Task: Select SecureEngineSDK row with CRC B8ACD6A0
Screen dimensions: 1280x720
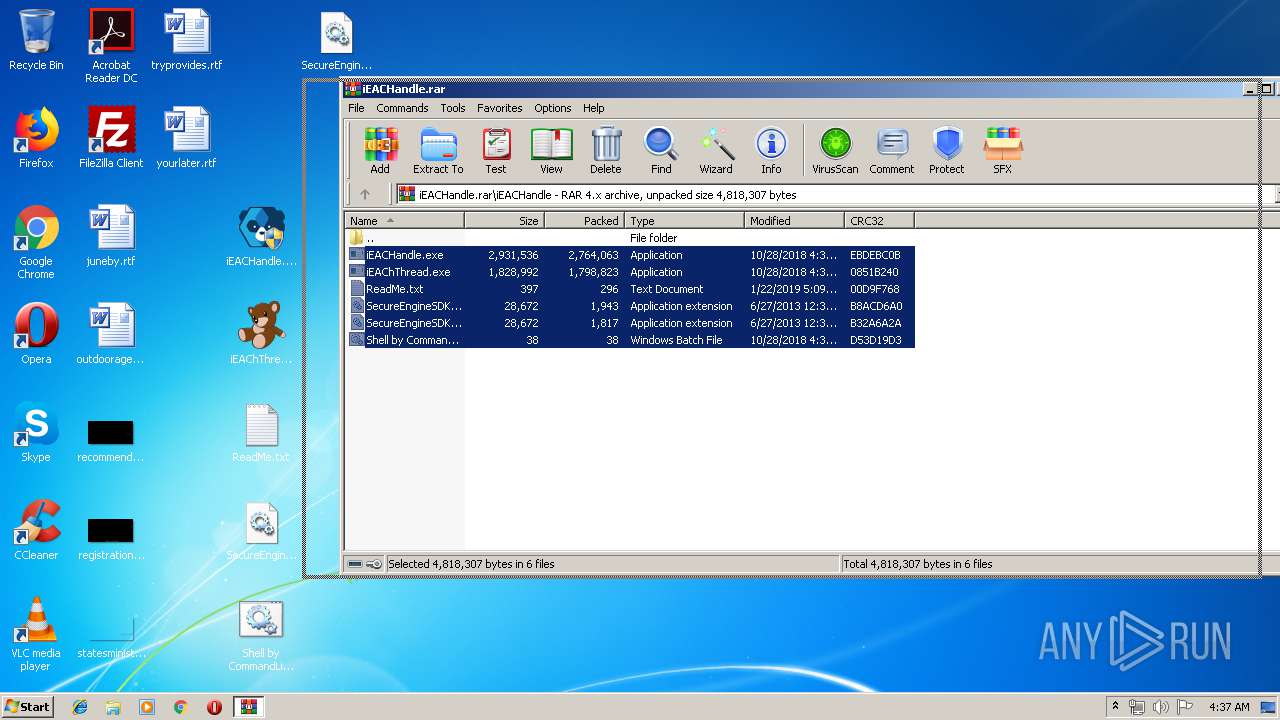Action: (630, 306)
